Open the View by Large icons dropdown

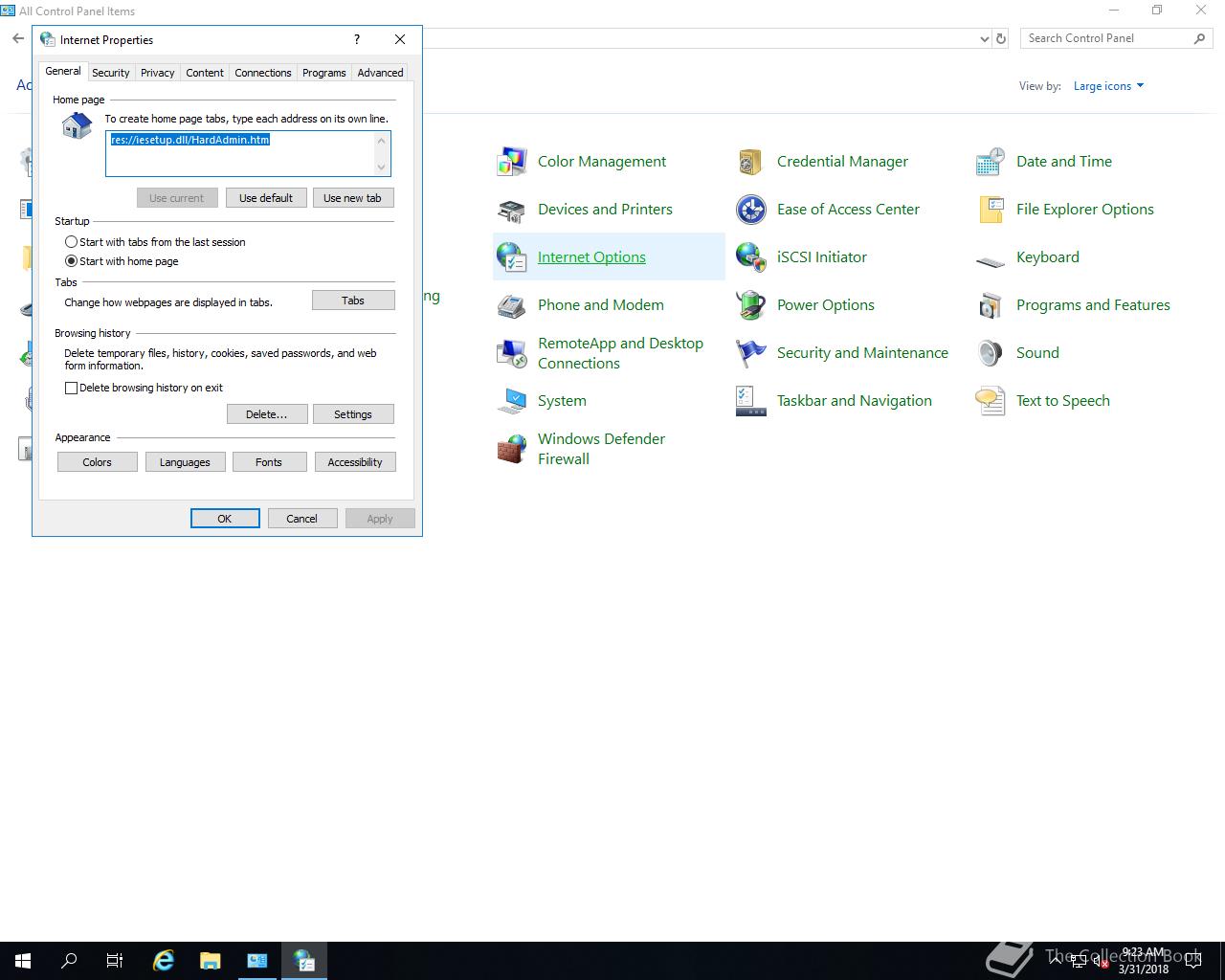pos(1108,86)
